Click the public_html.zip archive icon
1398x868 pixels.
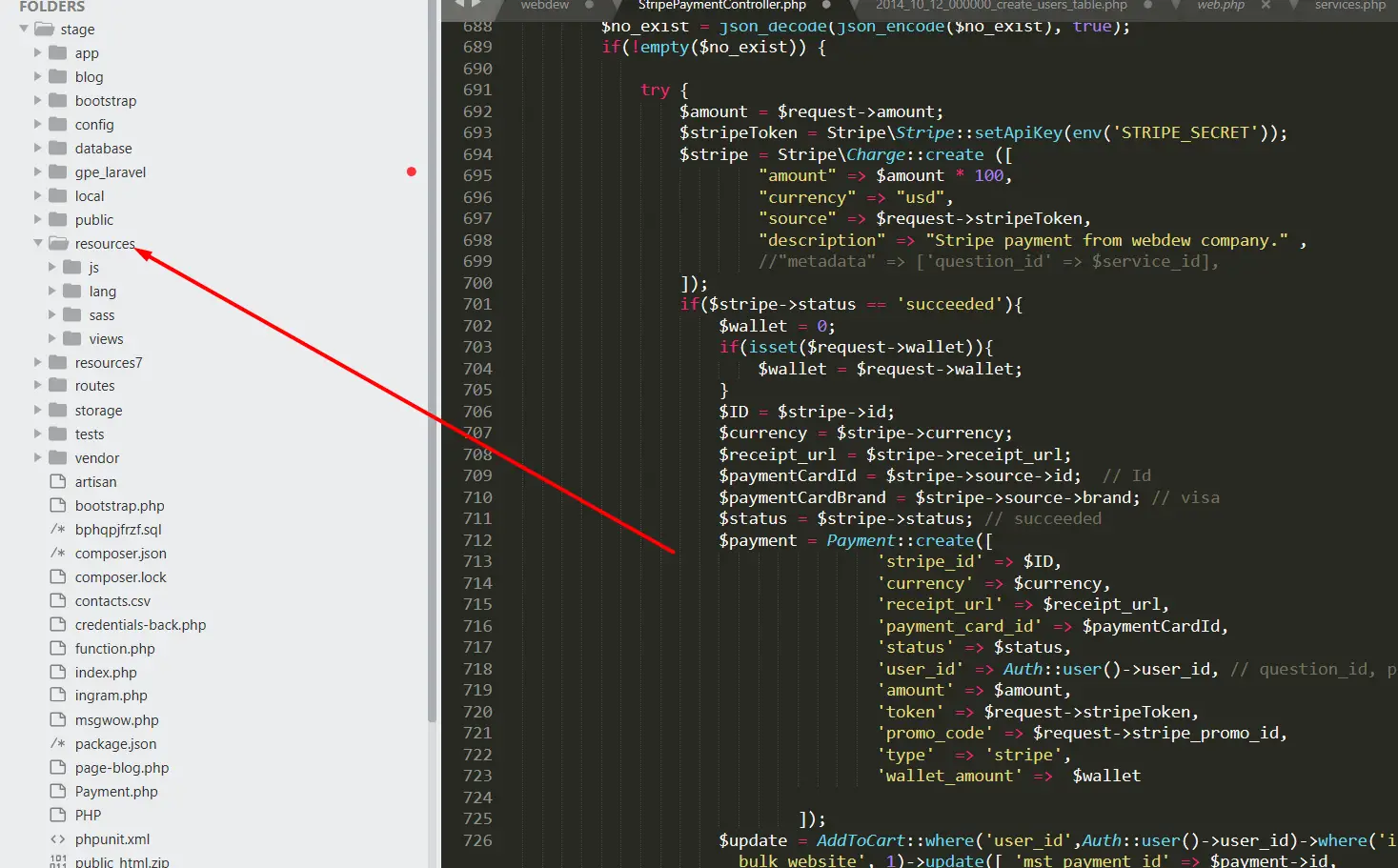[x=58, y=861]
